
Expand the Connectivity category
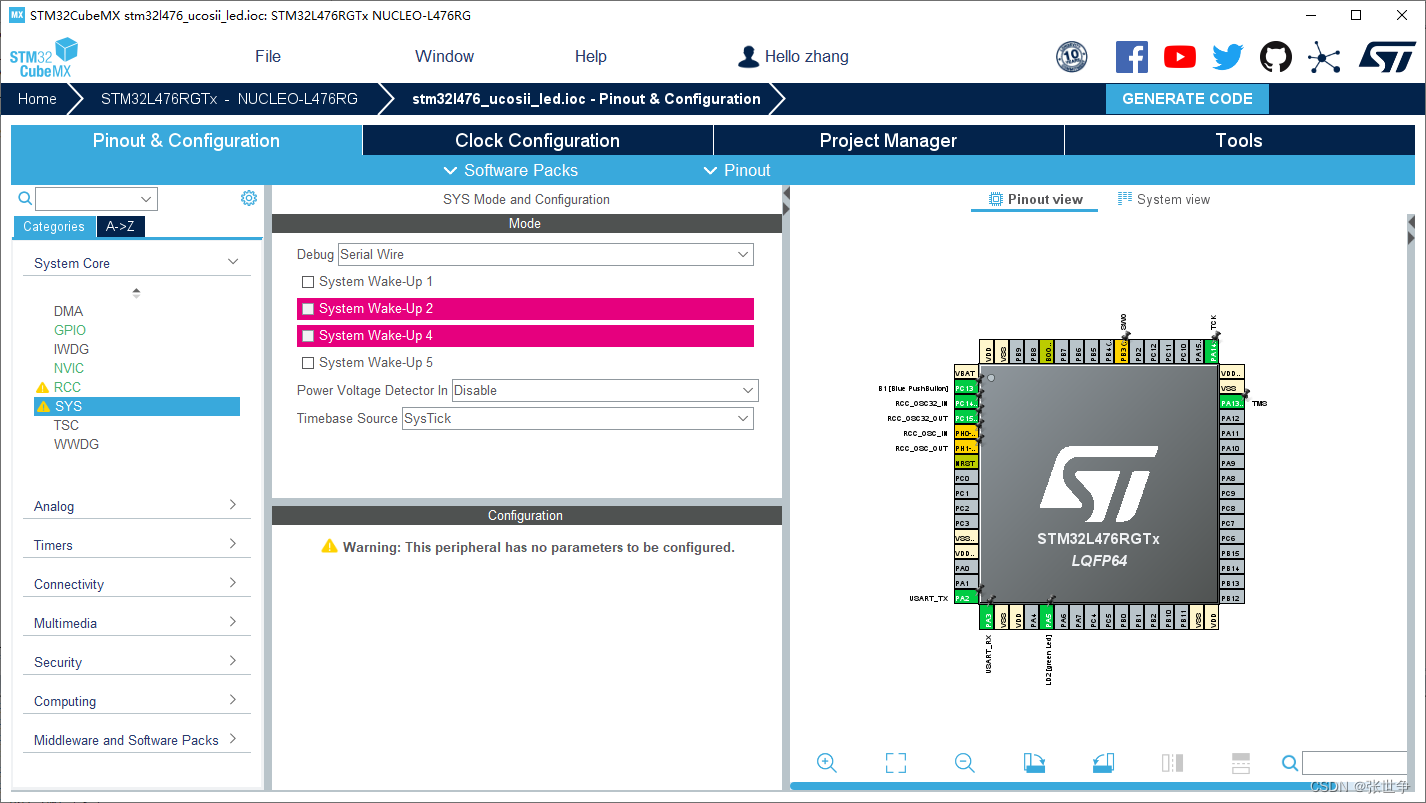point(137,584)
